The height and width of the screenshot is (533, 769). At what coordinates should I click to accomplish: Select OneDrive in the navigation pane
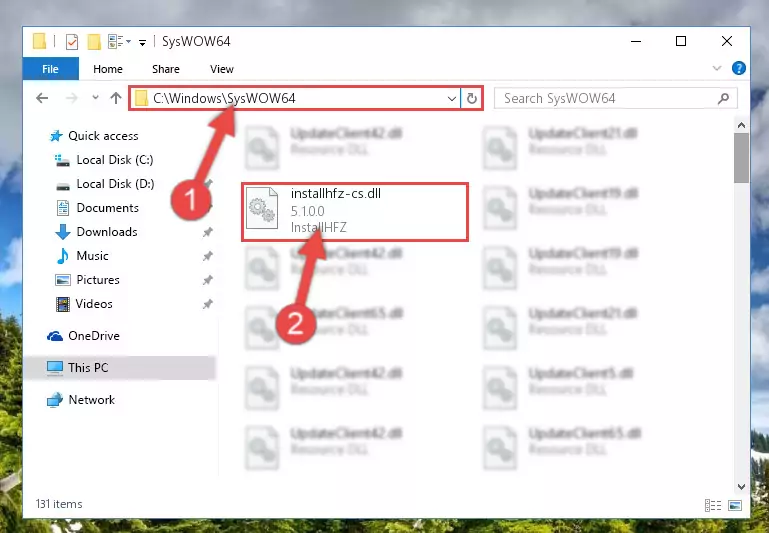94,336
